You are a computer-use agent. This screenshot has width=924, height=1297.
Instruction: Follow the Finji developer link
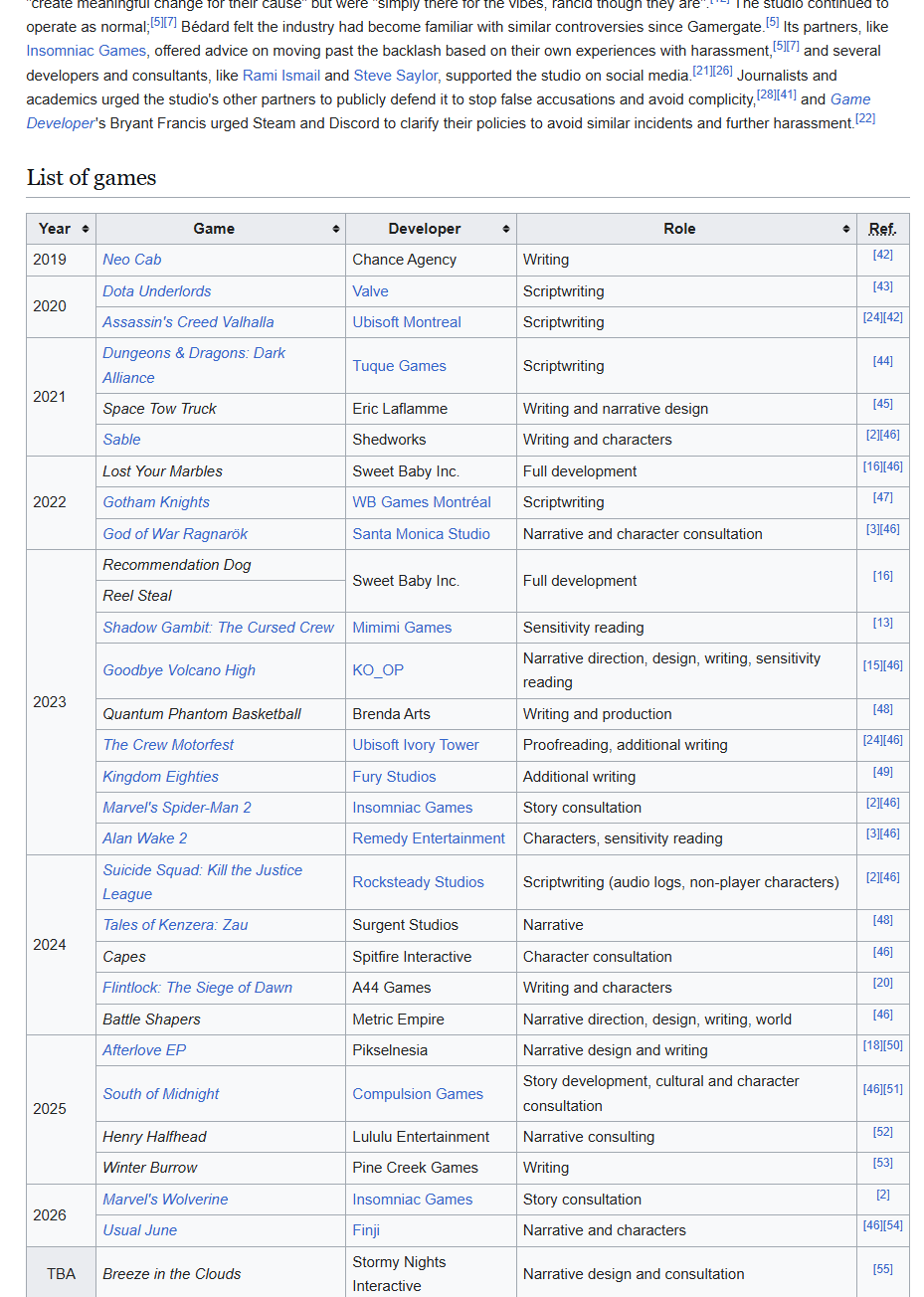366,1230
